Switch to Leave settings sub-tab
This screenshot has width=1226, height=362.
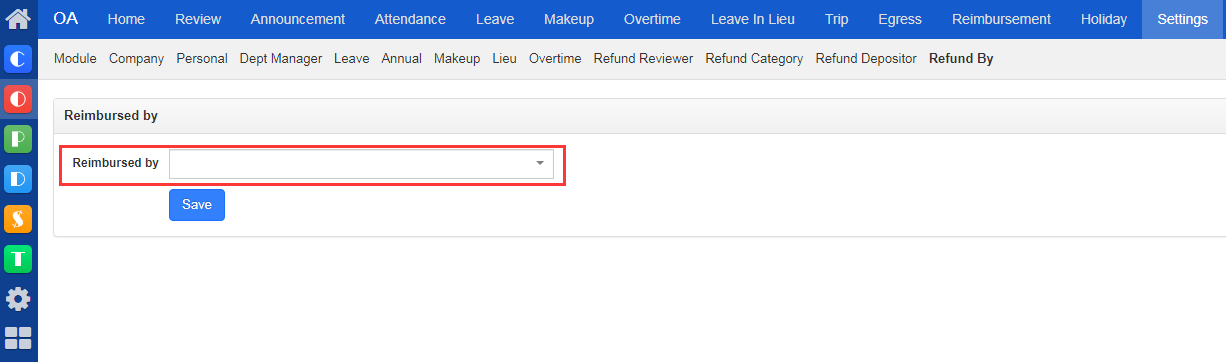(352, 59)
